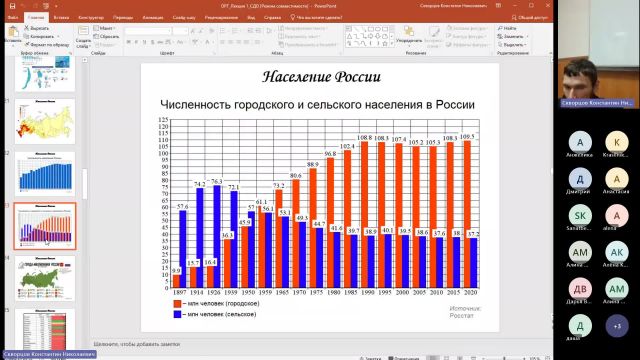The width and height of the screenshot is (640, 360).
Task: Switch to the Transitions (Переходы) tab
Action: [x=123, y=18]
